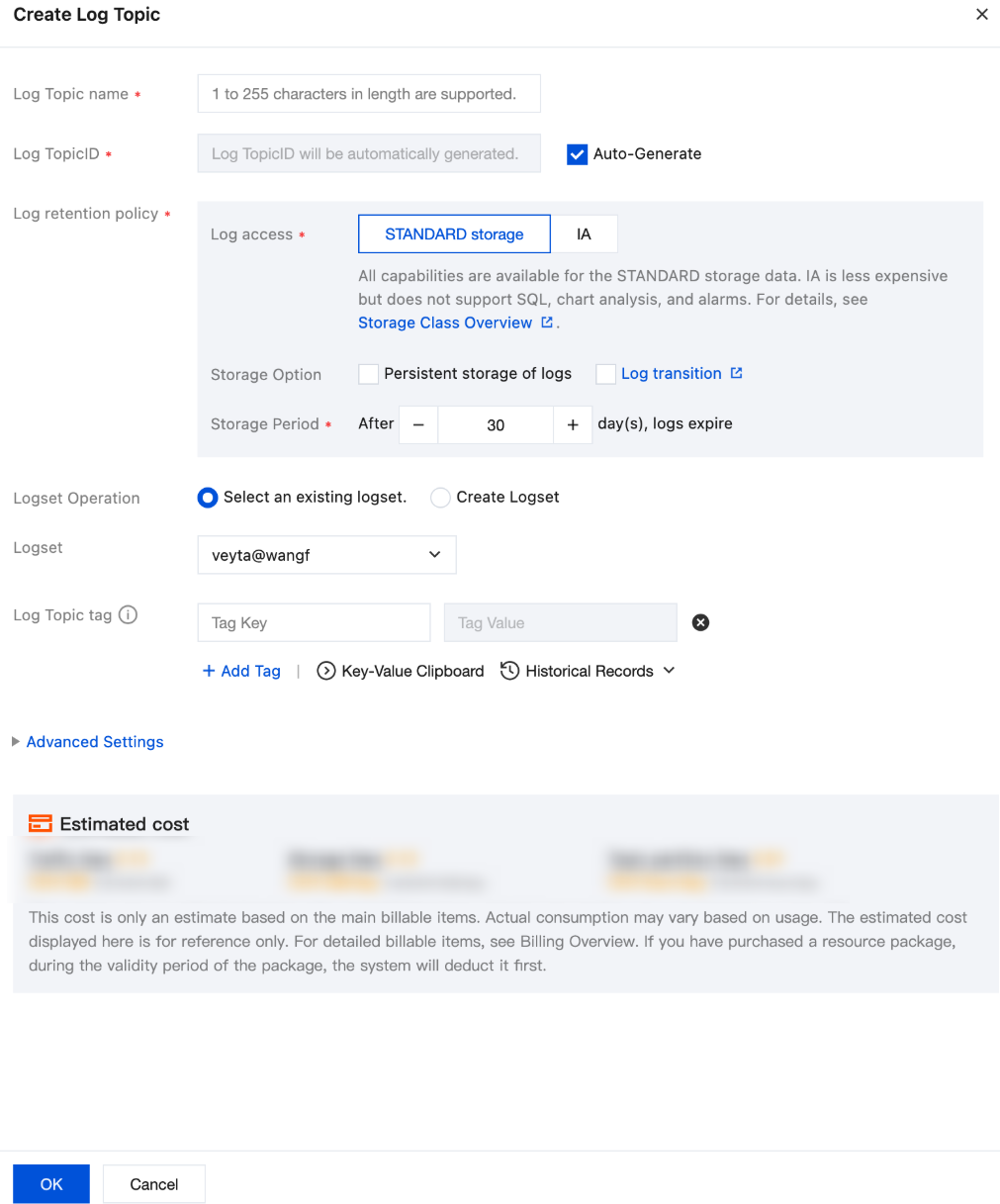This screenshot has height=1204, width=1000.
Task: Click the Key-Value Clipboard arrow icon
Action: [325, 671]
